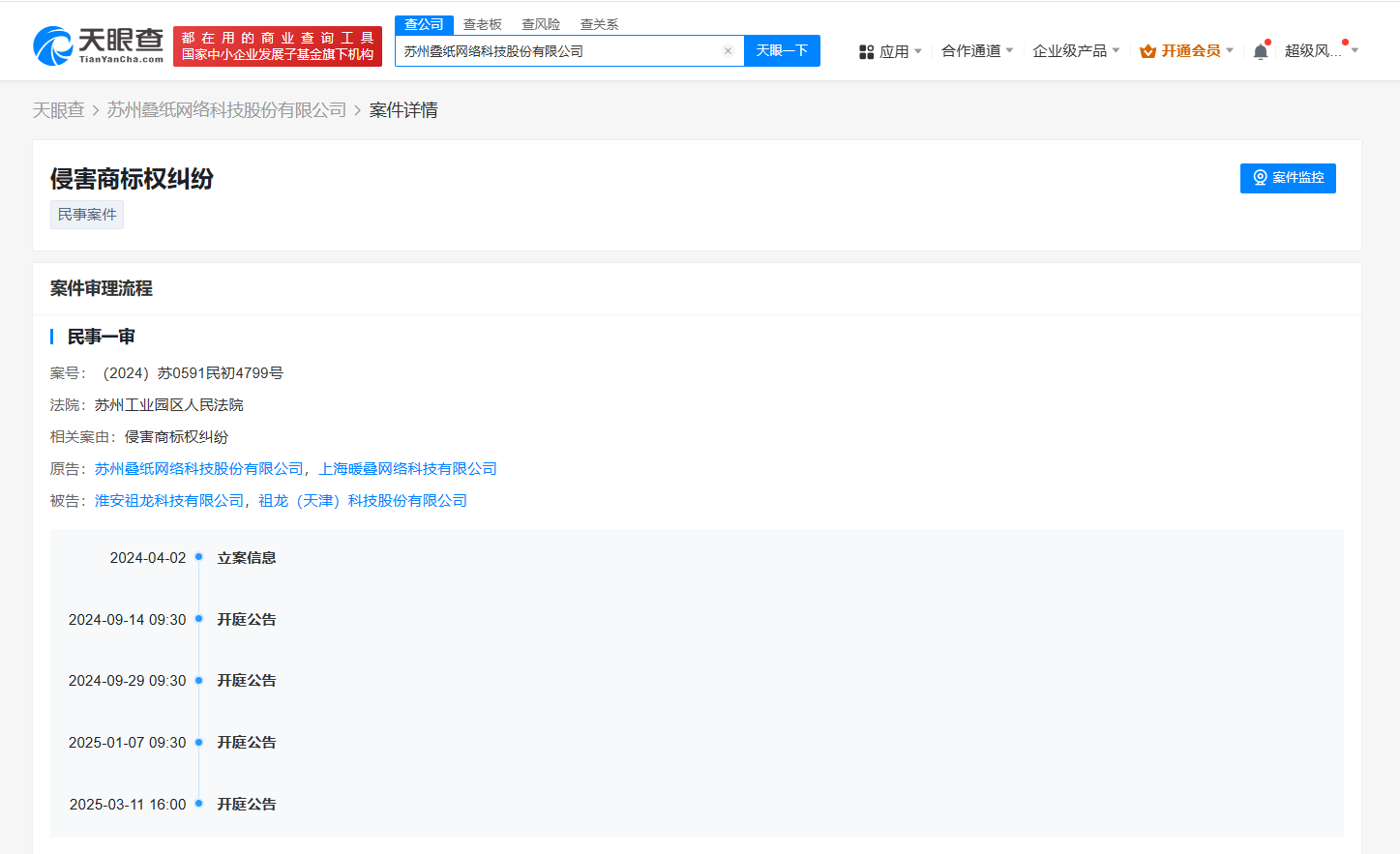
Task: Switch to the 查关系 tab
Action: pos(599,24)
